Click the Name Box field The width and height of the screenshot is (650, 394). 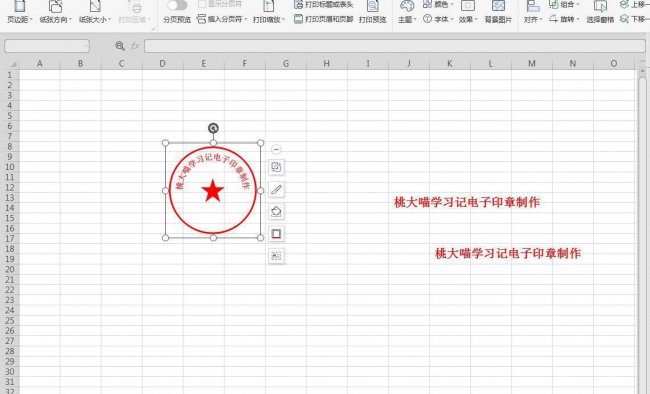click(47, 46)
